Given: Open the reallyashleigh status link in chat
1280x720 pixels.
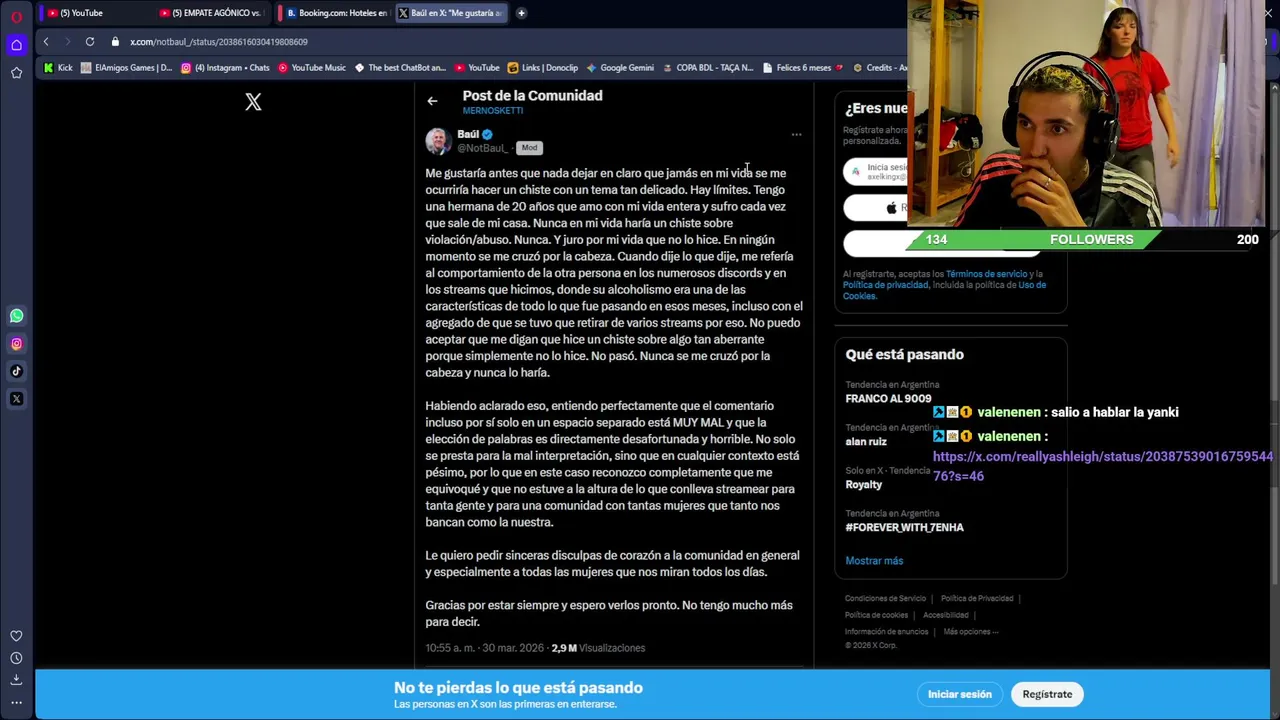Looking at the screenshot, I should 1103,466.
